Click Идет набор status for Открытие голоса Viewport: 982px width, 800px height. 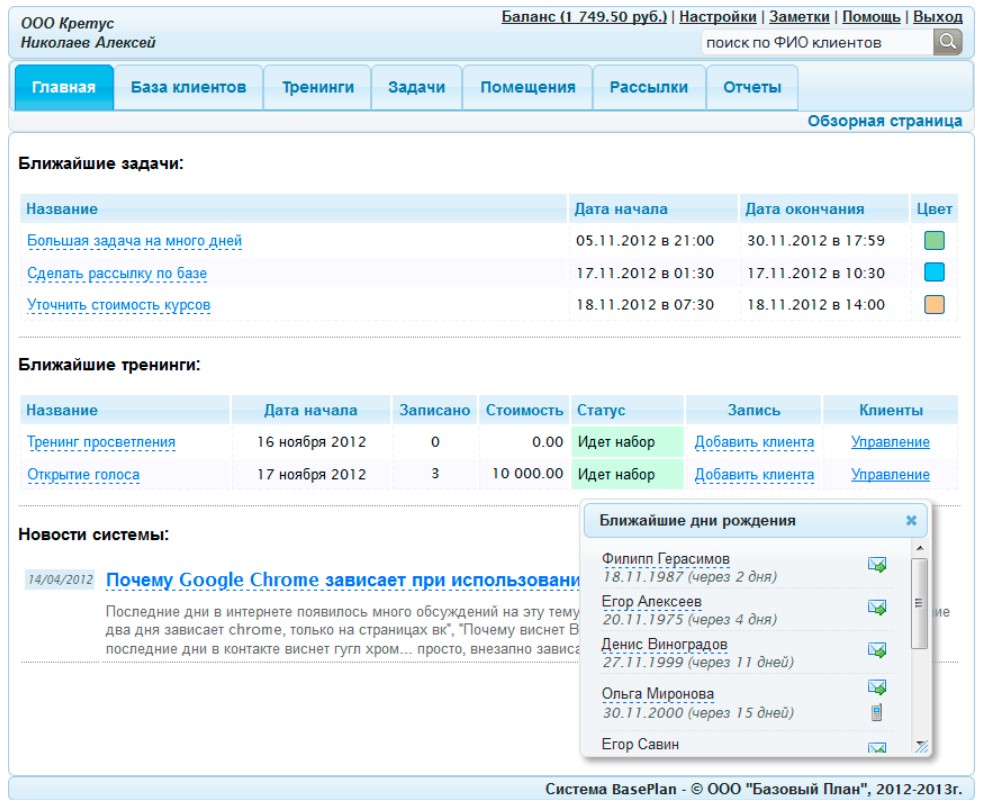(627, 474)
